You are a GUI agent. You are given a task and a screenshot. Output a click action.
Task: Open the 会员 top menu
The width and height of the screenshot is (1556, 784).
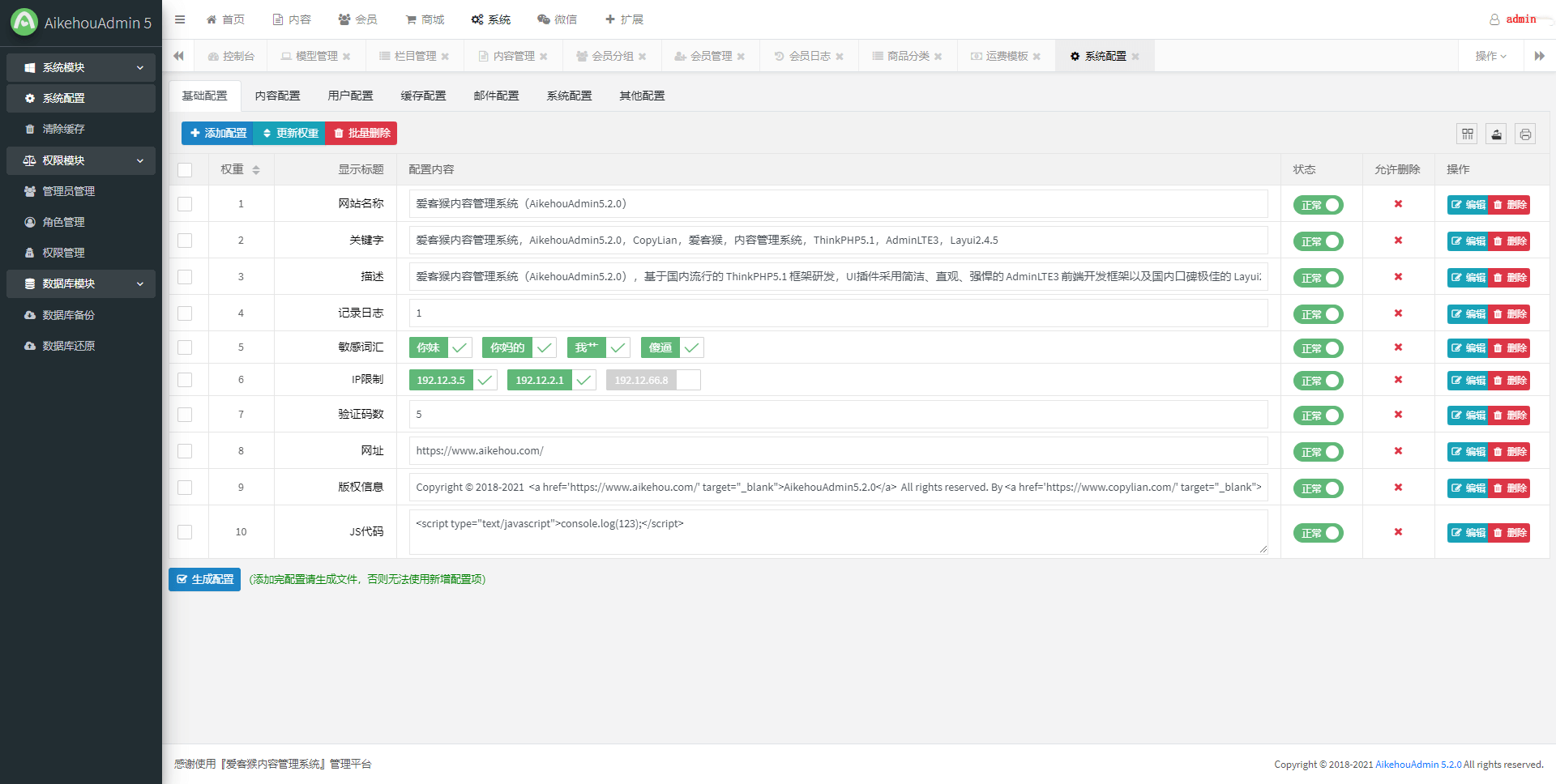coord(357,19)
